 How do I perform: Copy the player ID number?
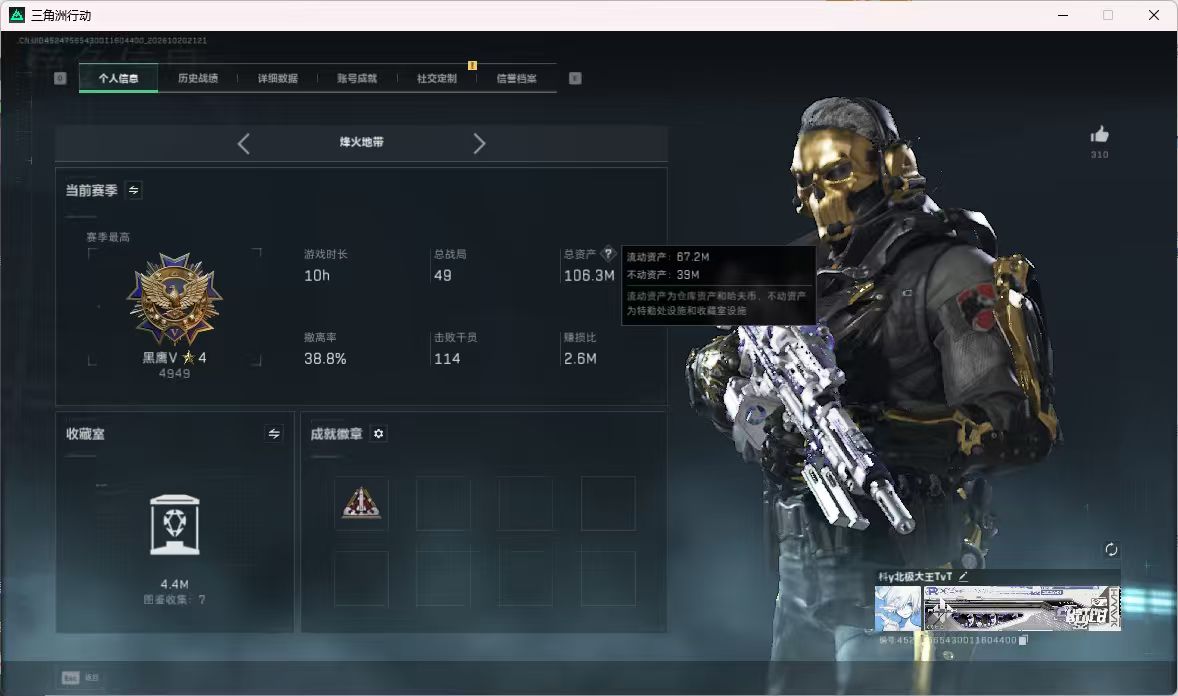click(x=1023, y=640)
